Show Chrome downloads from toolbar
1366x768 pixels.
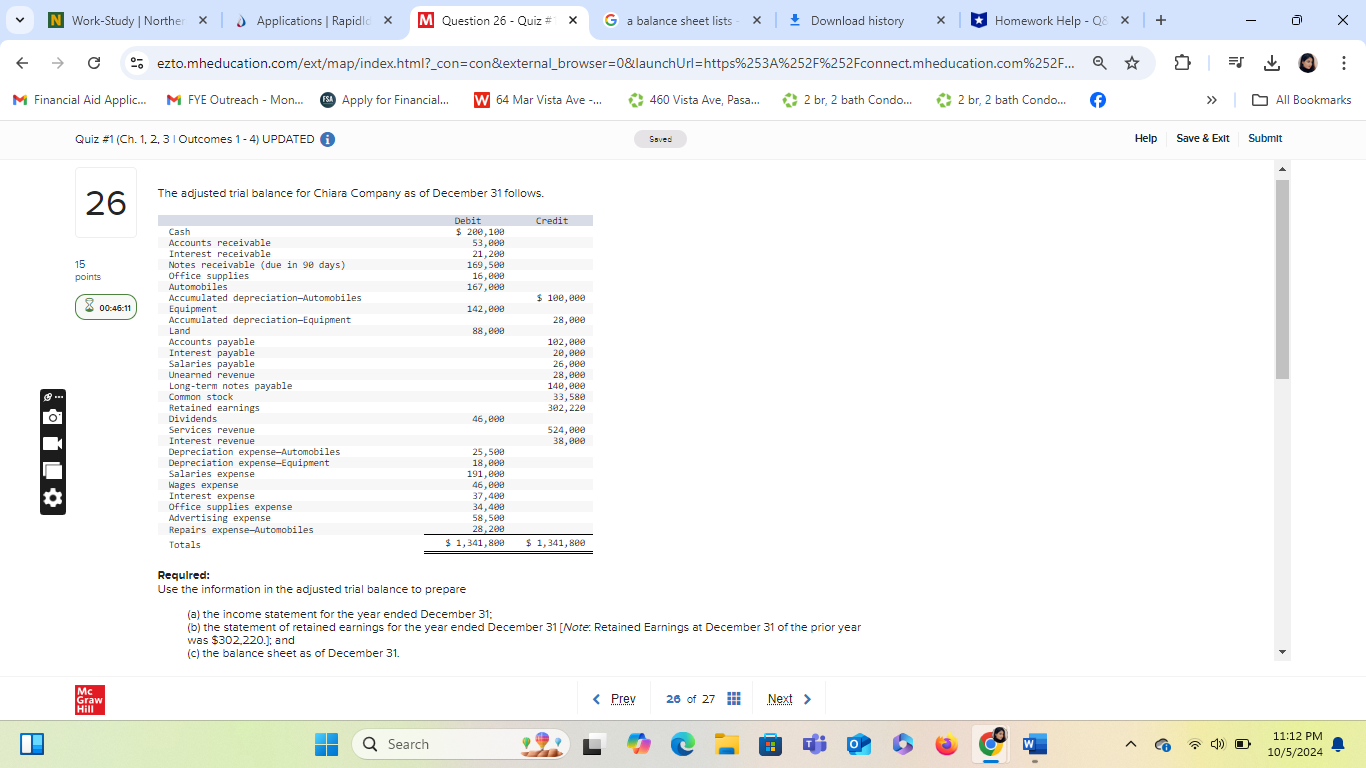[1271, 63]
